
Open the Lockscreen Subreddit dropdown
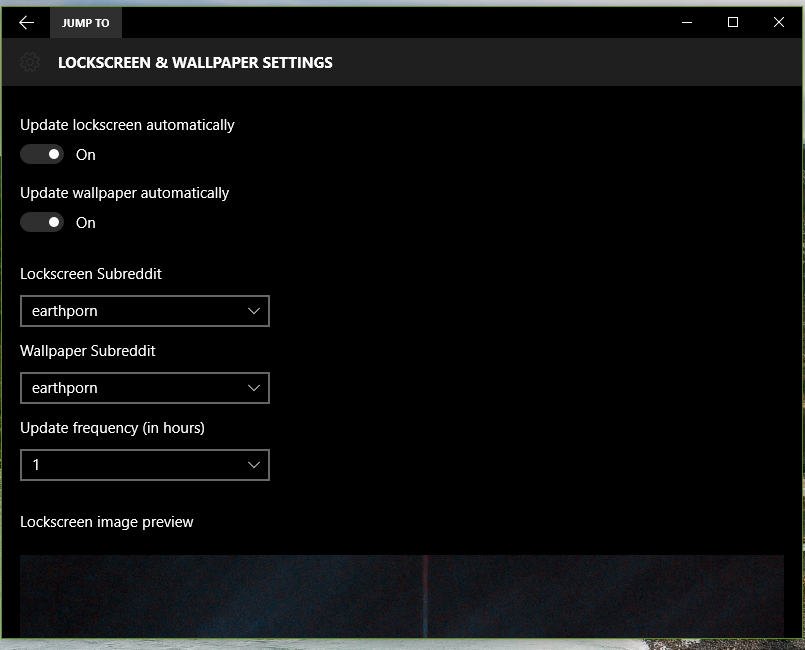[144, 311]
